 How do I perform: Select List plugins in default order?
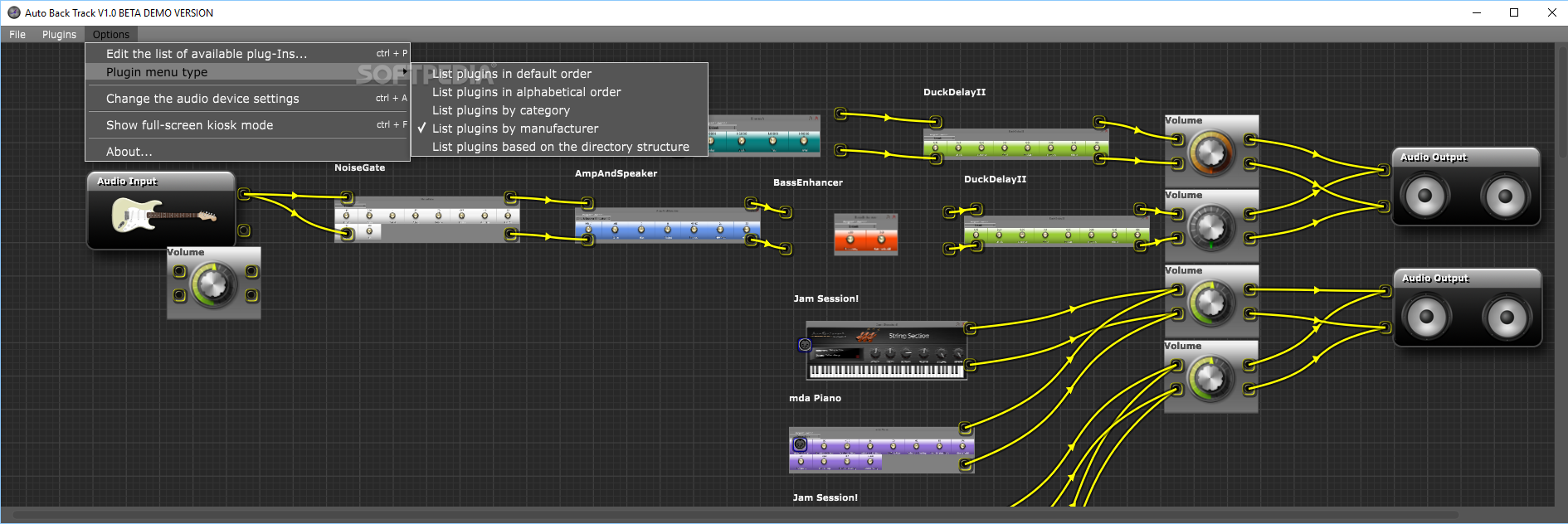560,74
